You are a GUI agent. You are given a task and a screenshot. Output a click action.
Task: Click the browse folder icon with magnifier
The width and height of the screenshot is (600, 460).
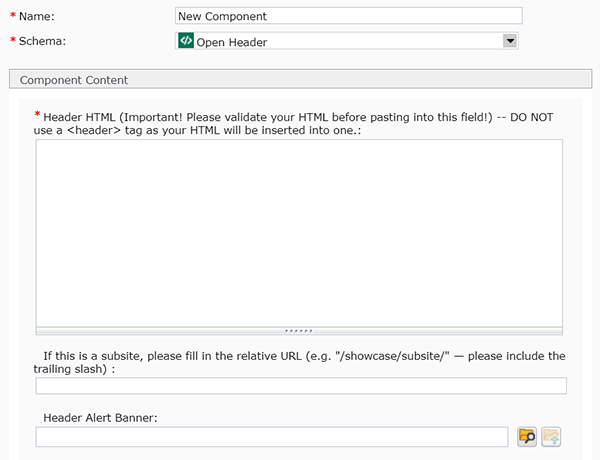point(527,436)
